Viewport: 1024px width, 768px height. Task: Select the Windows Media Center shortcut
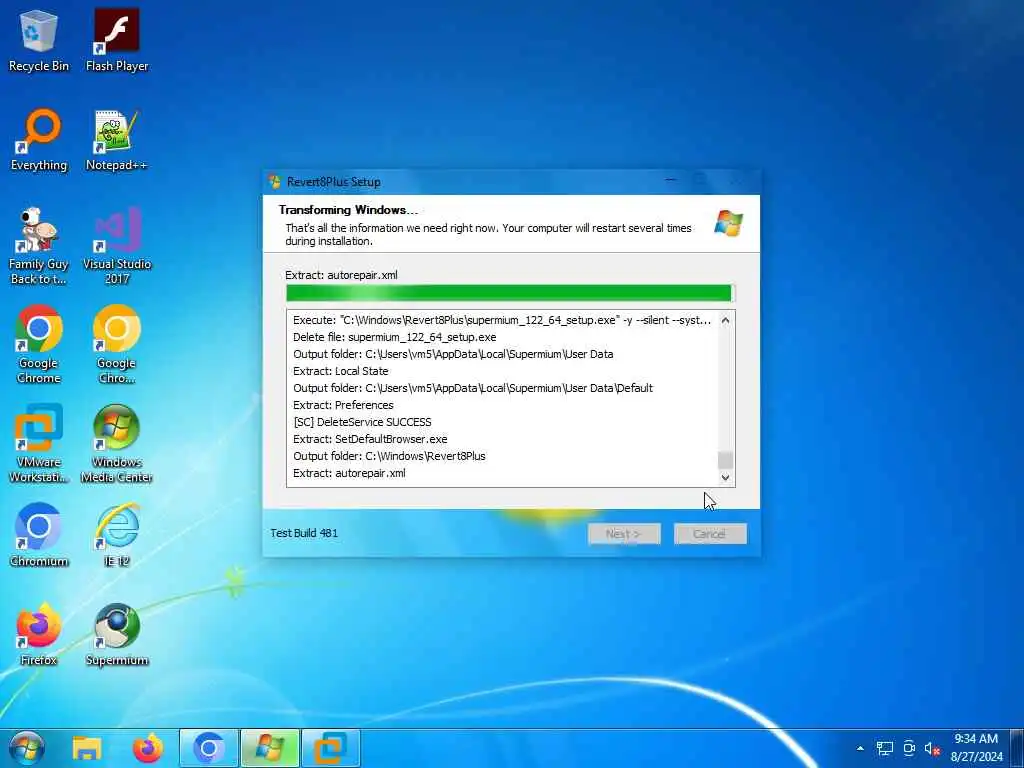(x=117, y=444)
